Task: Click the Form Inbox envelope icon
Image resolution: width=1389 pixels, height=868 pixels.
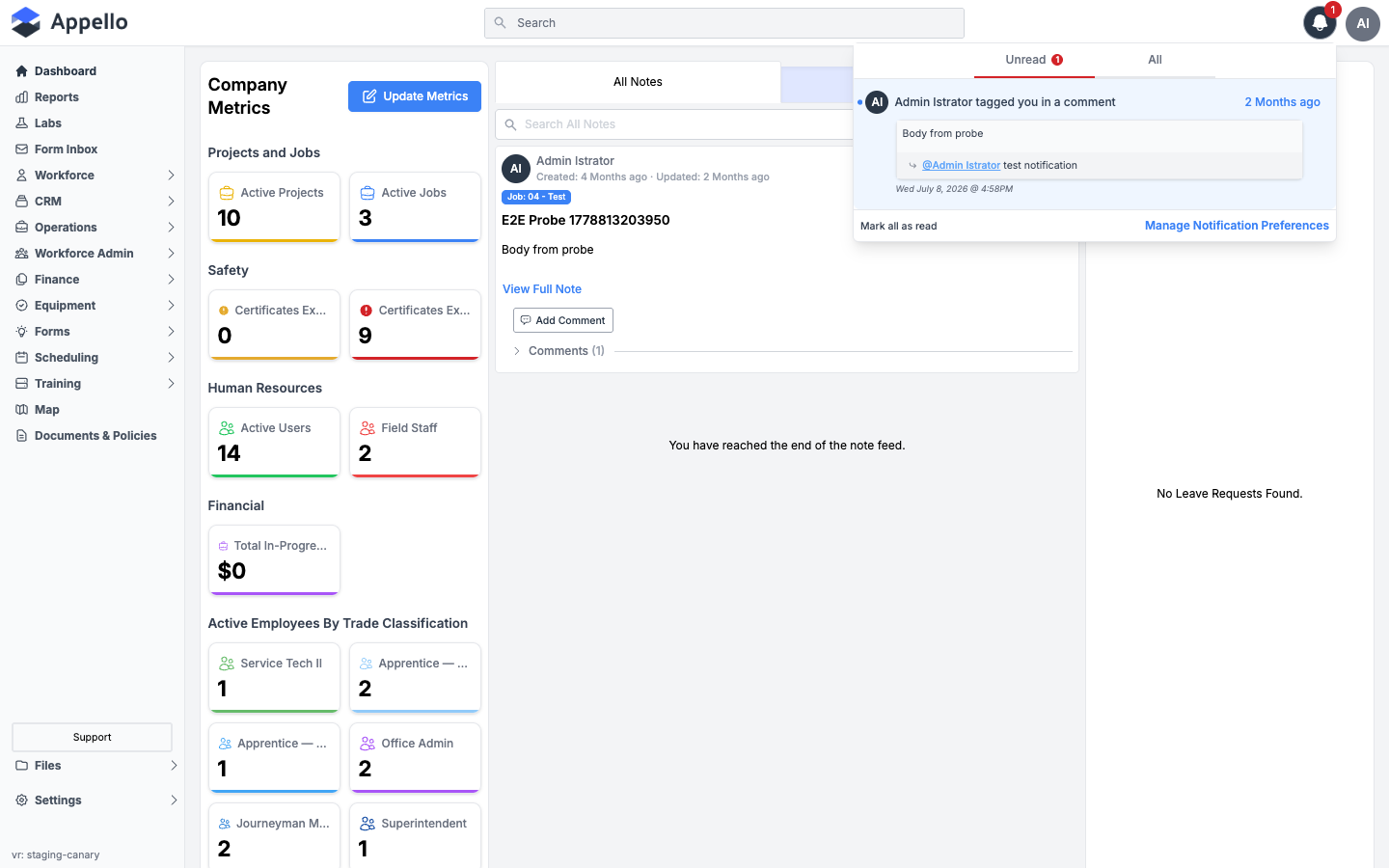Action: pos(21,149)
